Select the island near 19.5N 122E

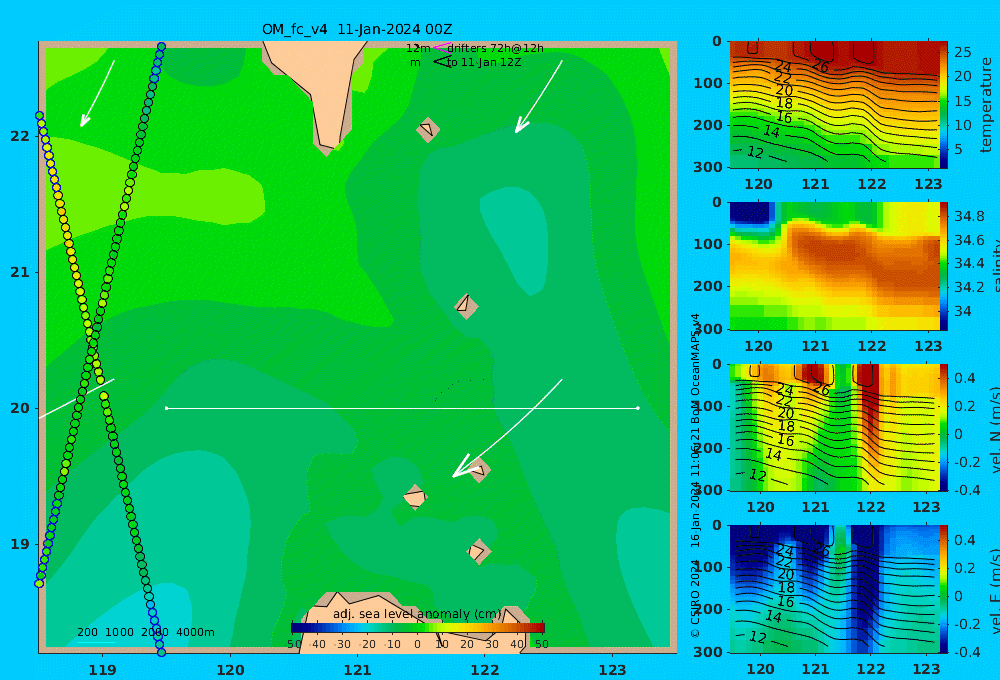(x=479, y=470)
